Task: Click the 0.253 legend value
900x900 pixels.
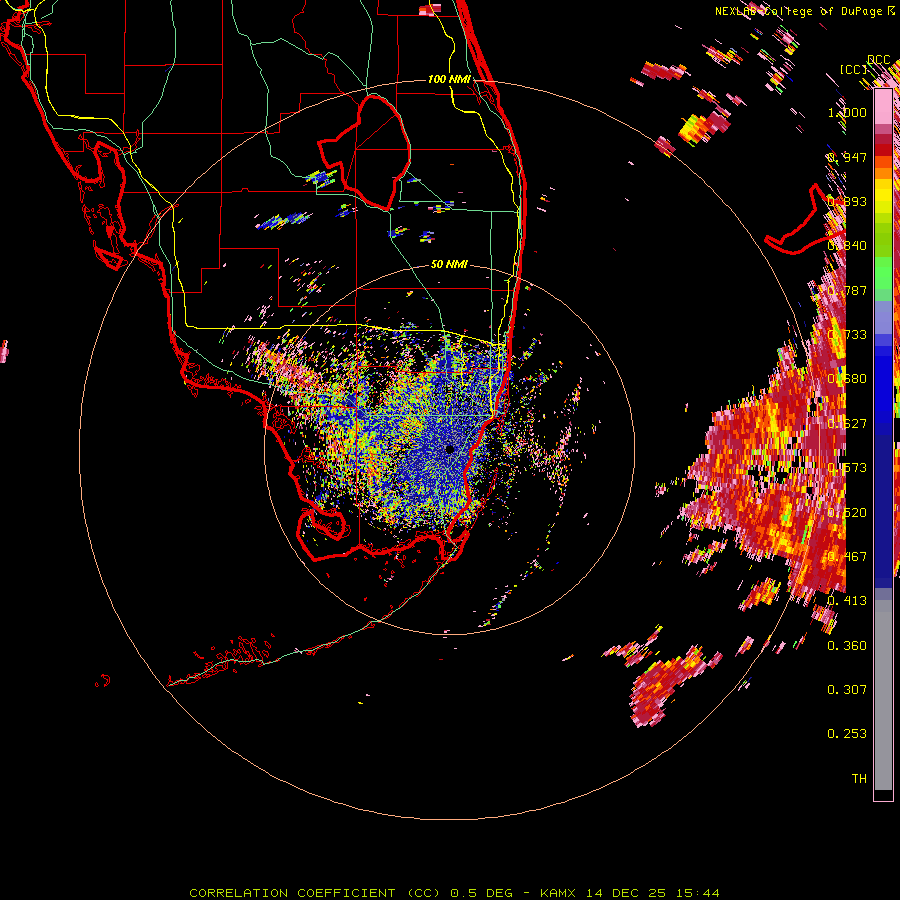Action: (x=847, y=734)
